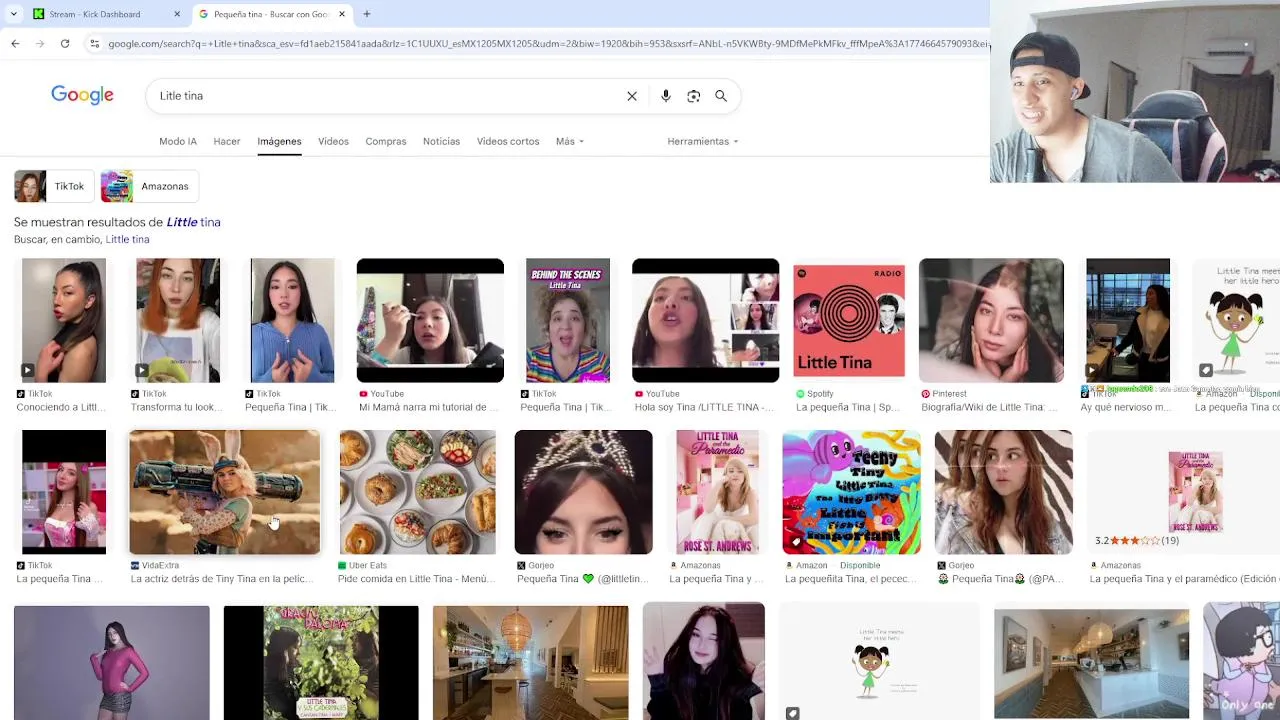View site information icon in address bar
Screen dimensions: 1280x720
(x=95, y=44)
